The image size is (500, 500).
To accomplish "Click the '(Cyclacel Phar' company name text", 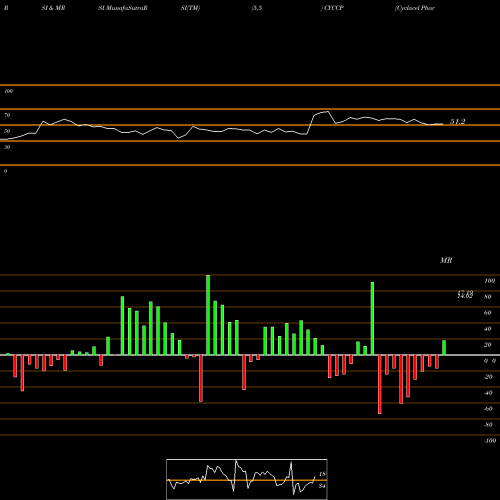I will pyautogui.click(x=415, y=8).
